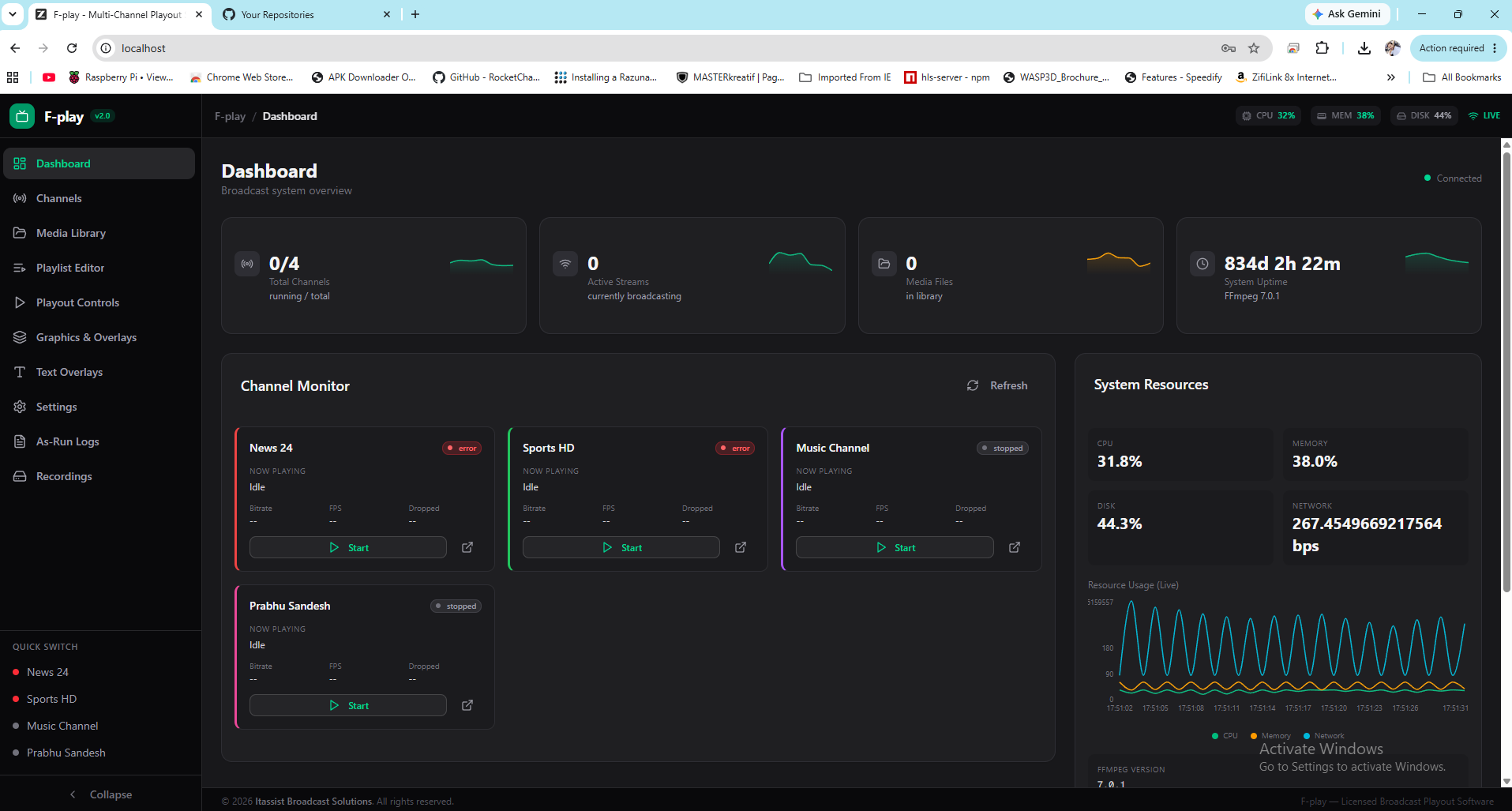
Task: Click the LIVE status indicator
Action: pos(1484,115)
